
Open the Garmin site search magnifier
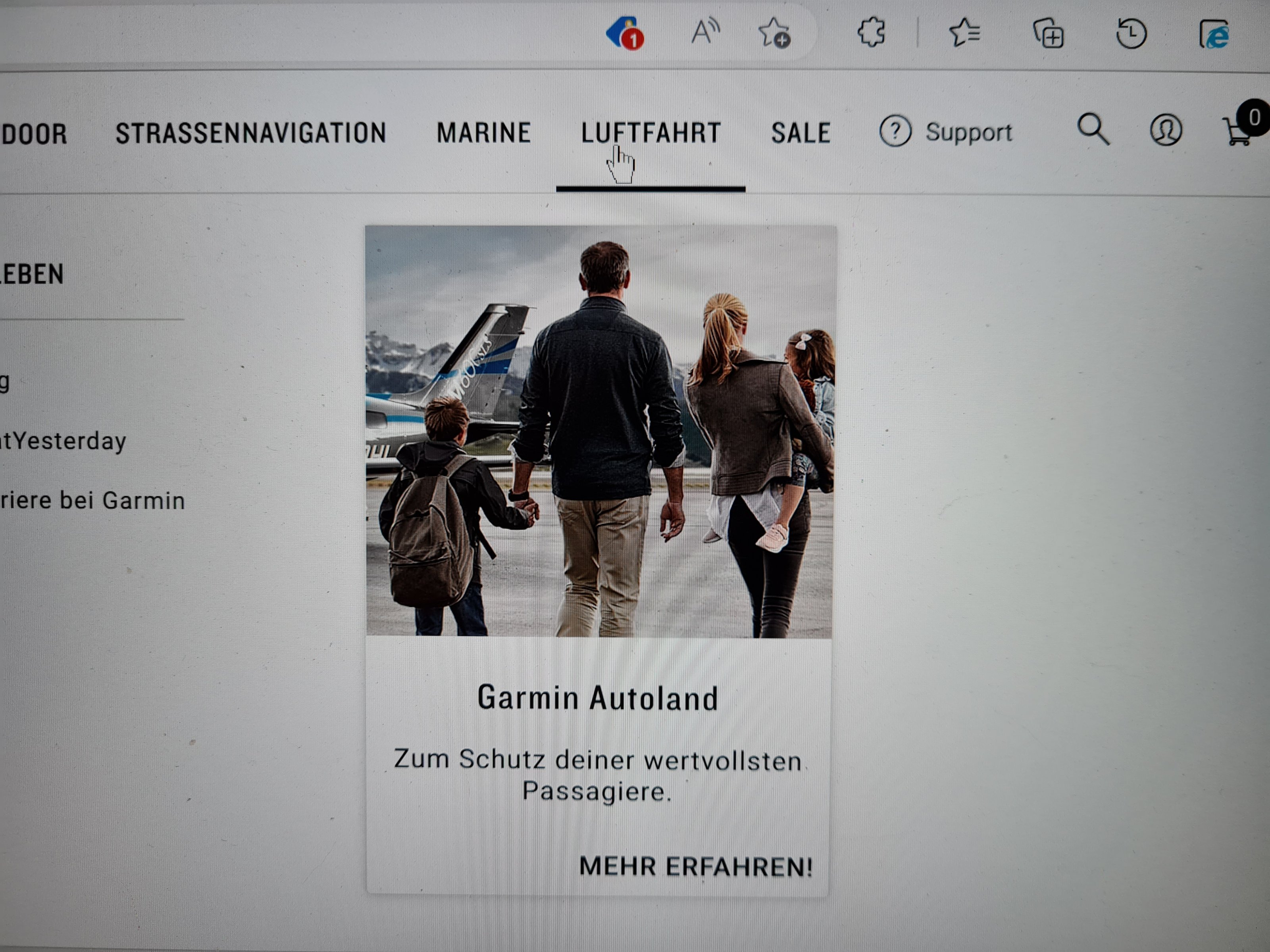pyautogui.click(x=1093, y=130)
